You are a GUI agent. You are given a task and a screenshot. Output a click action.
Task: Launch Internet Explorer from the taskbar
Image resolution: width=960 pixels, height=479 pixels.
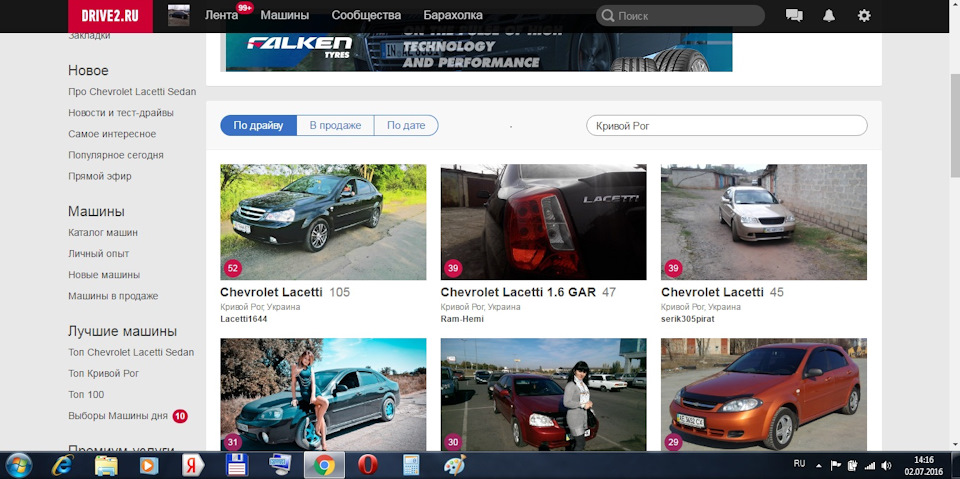point(62,466)
